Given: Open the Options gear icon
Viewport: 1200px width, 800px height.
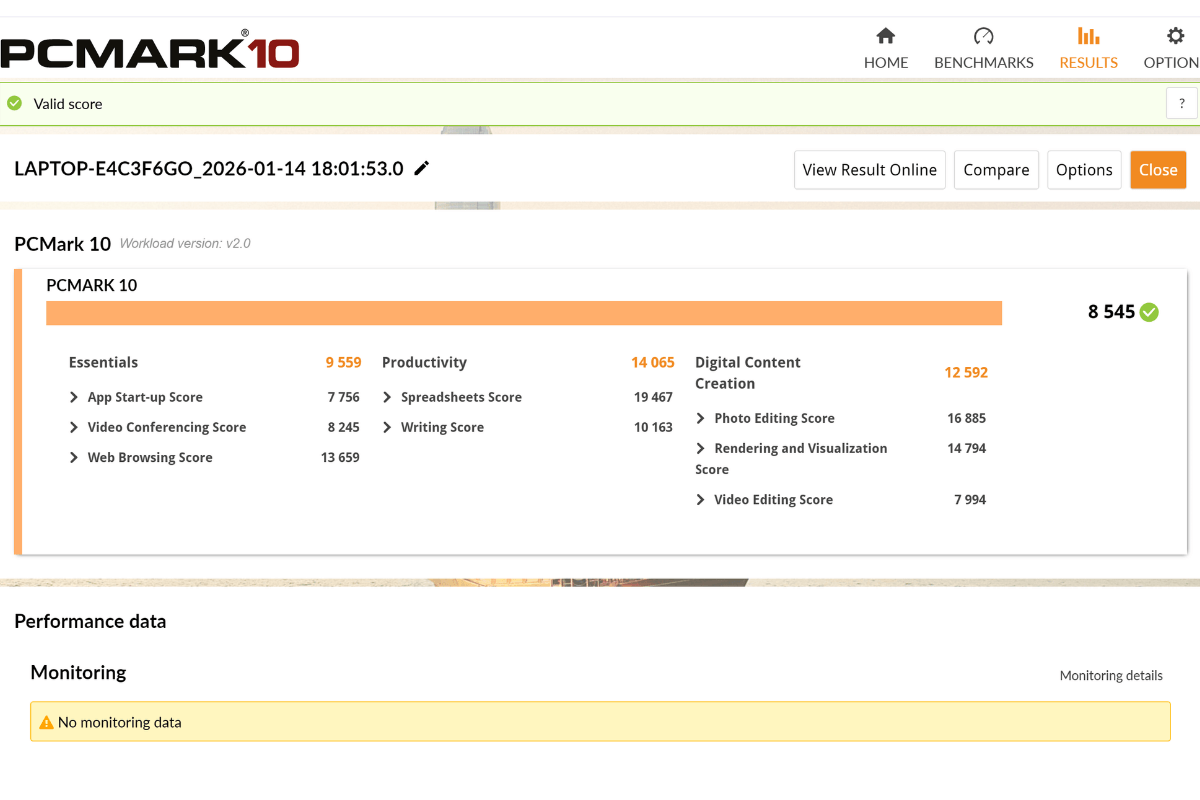Looking at the screenshot, I should (x=1176, y=36).
